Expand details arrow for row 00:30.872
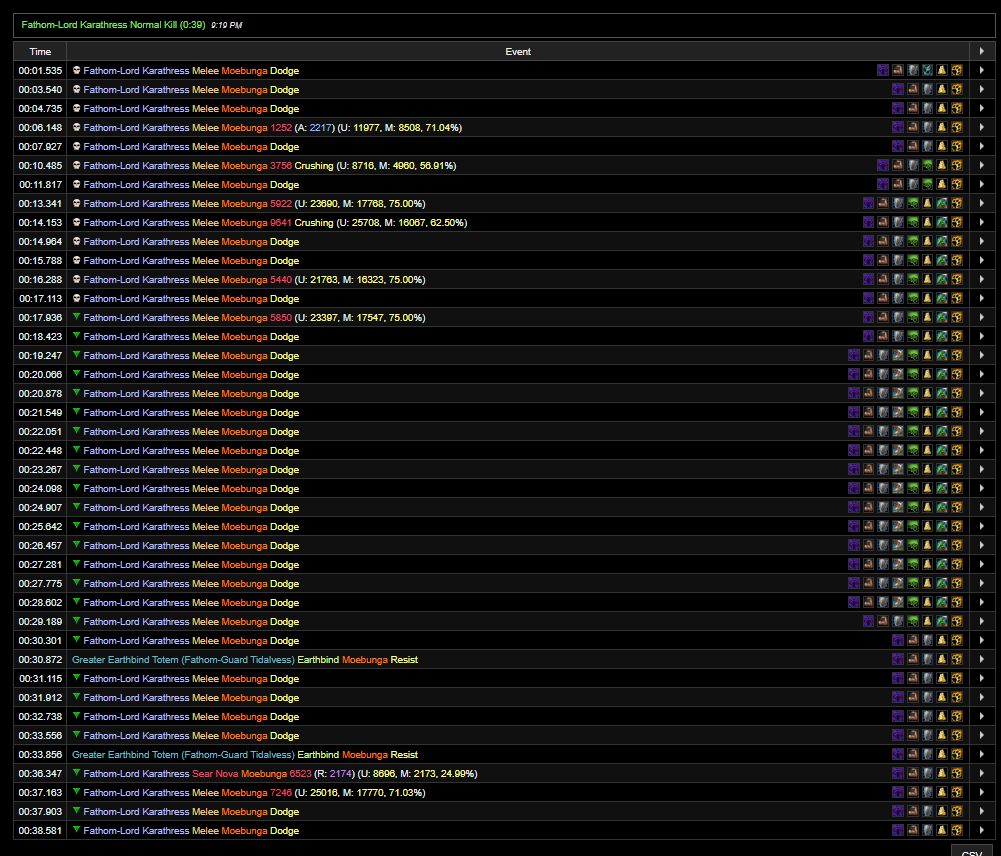Viewport: 1001px width, 856px height. click(x=982, y=659)
